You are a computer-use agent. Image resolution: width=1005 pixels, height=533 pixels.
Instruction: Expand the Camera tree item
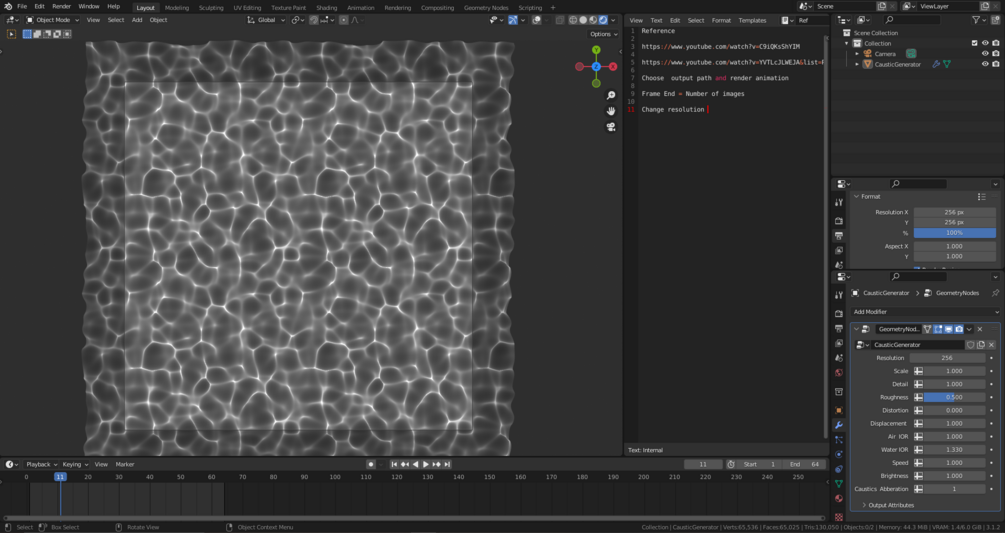click(x=858, y=54)
